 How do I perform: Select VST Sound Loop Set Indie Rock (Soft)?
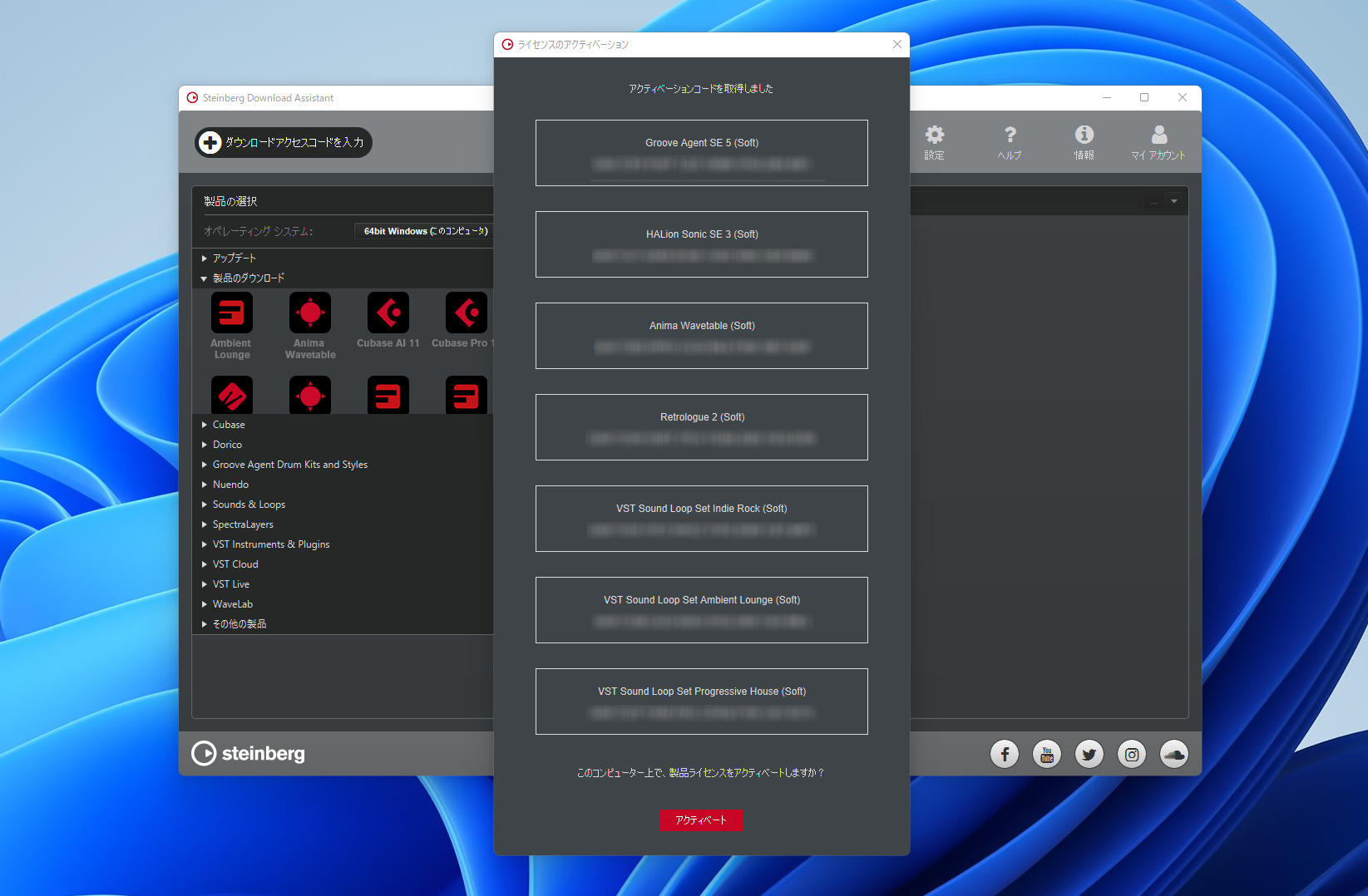click(x=702, y=519)
